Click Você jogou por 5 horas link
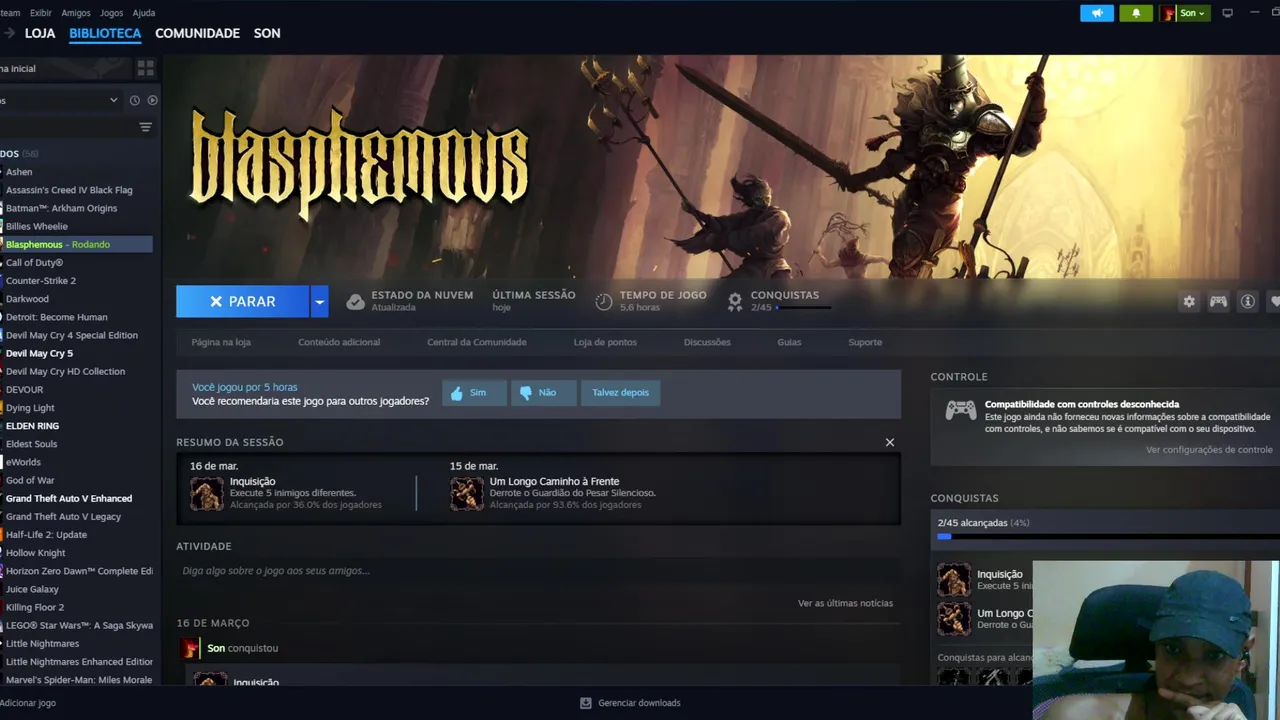This screenshot has height=720, width=1280. tap(244, 387)
